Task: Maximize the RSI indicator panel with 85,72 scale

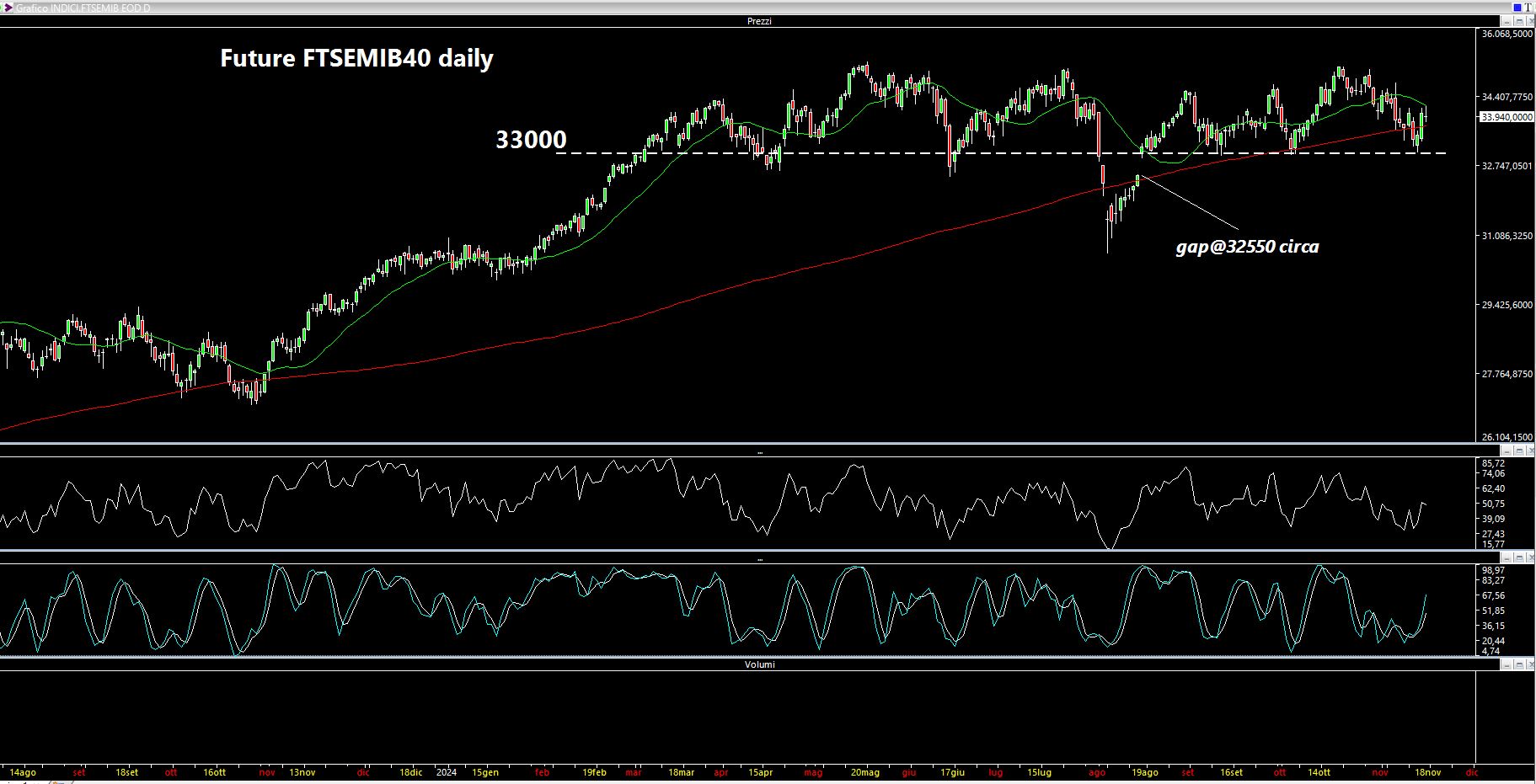Action: click(1519, 451)
